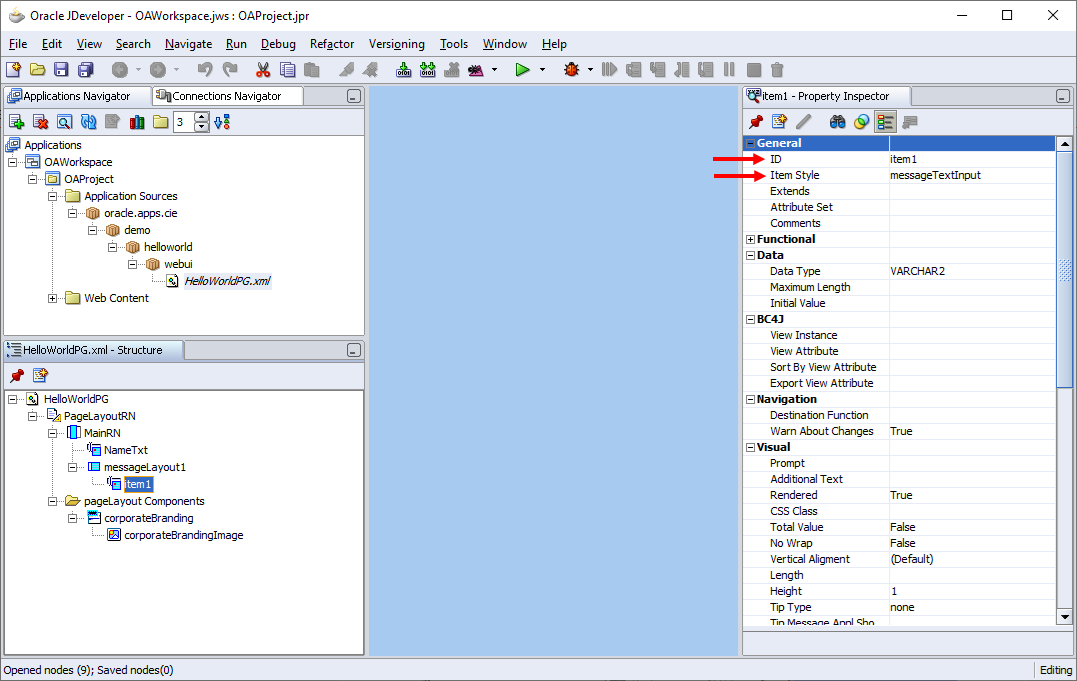Image resolution: width=1077 pixels, height=681 pixels.
Task: Toggle the Categories view button in Property Inspector
Action: tap(885, 122)
